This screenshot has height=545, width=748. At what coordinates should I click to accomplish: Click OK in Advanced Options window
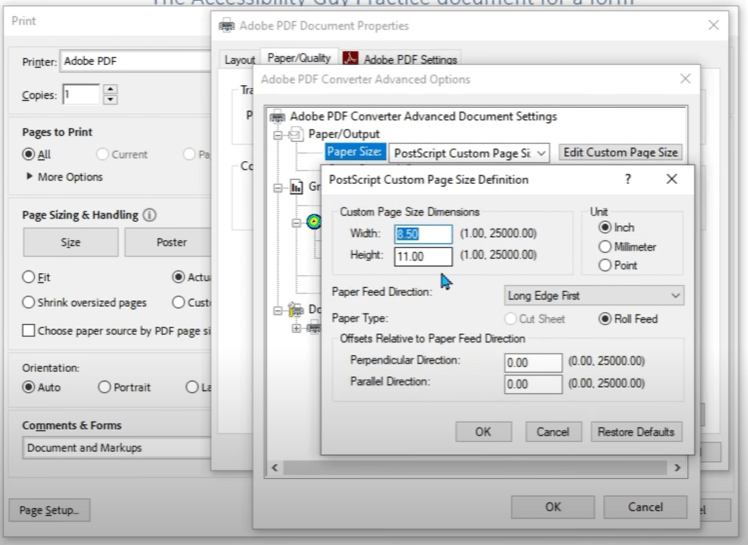click(x=553, y=507)
